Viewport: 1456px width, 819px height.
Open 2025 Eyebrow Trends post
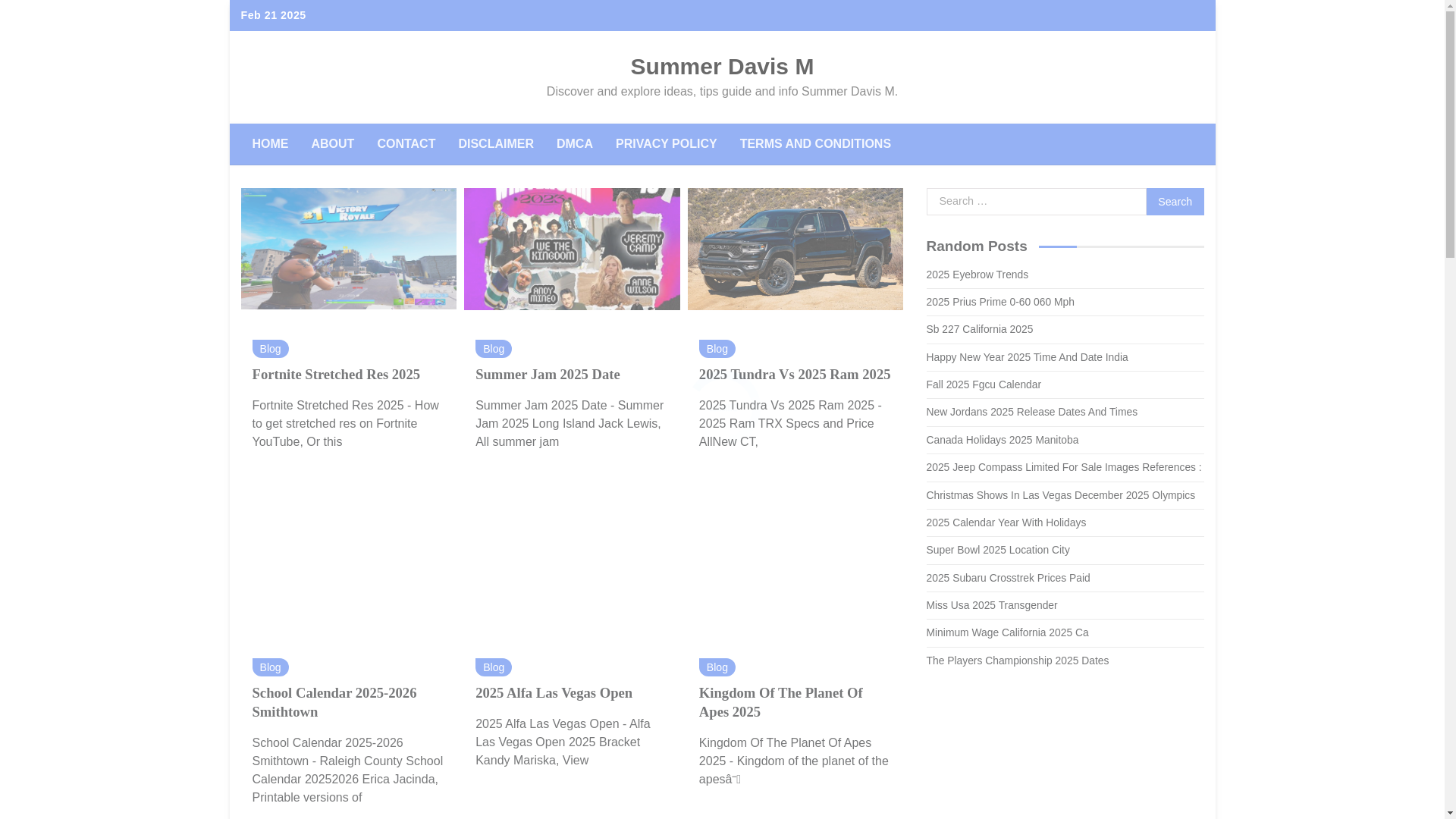(977, 275)
